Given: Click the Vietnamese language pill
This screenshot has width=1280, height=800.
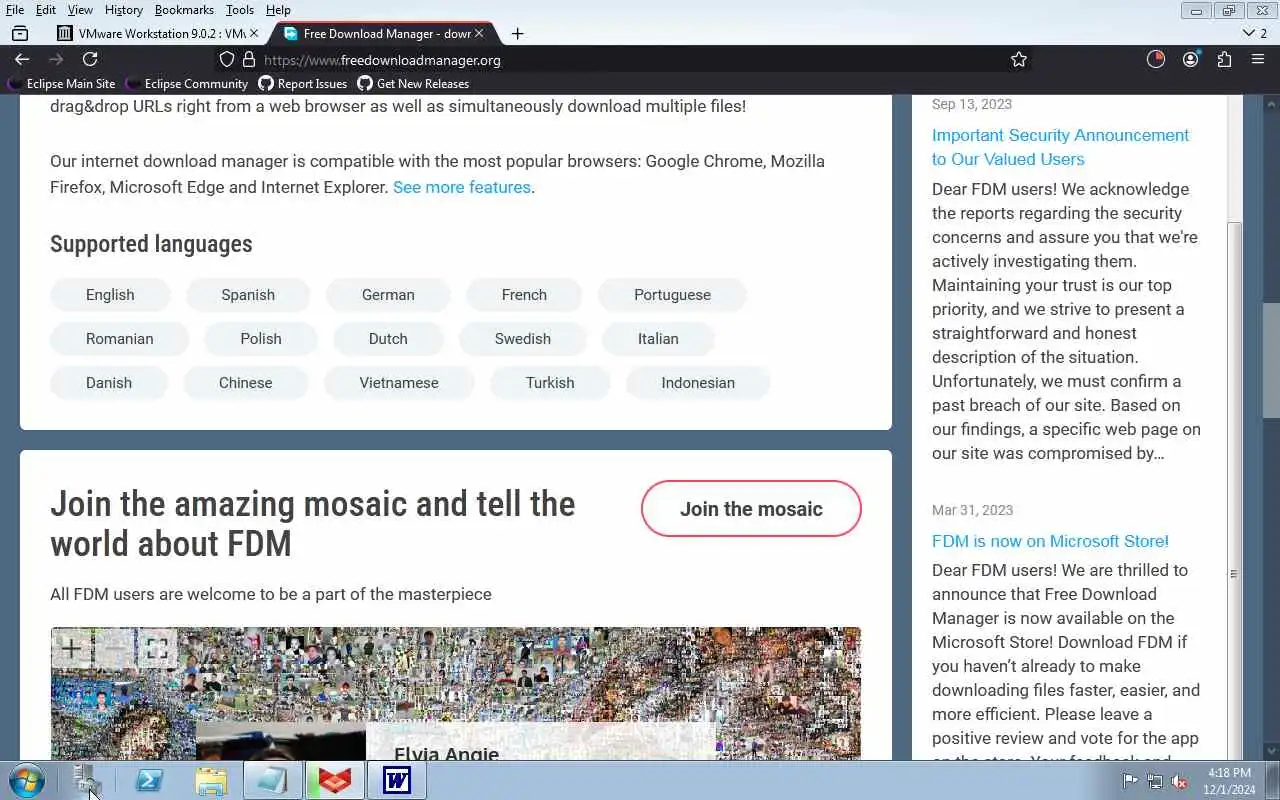Looking at the screenshot, I should (x=399, y=383).
